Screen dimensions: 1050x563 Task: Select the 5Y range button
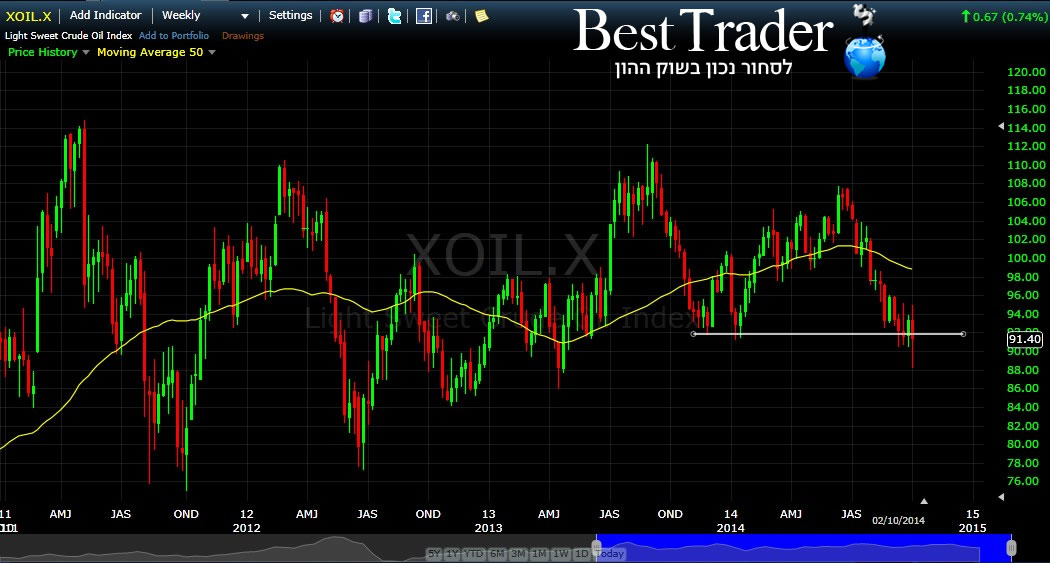pos(434,554)
